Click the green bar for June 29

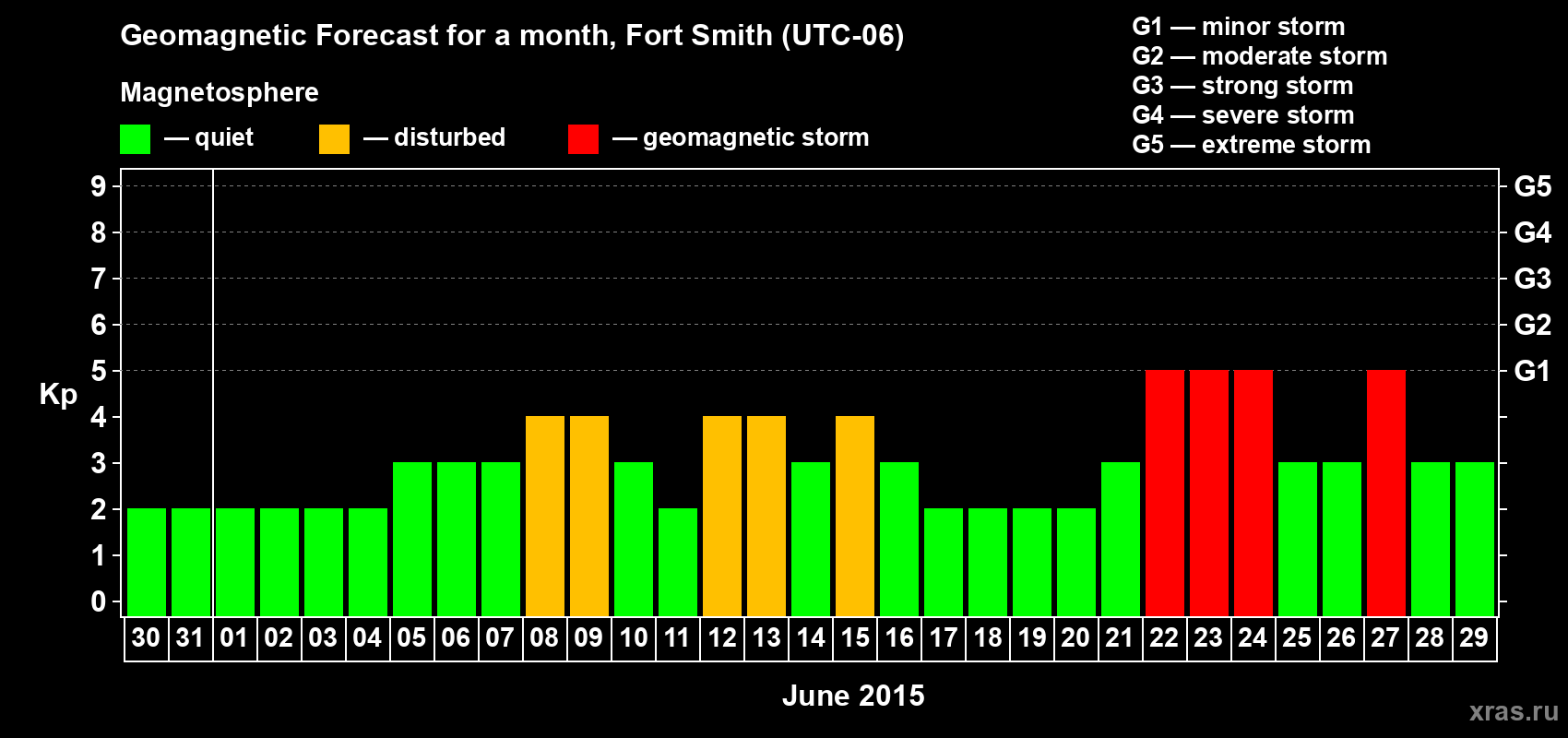click(x=1475, y=539)
